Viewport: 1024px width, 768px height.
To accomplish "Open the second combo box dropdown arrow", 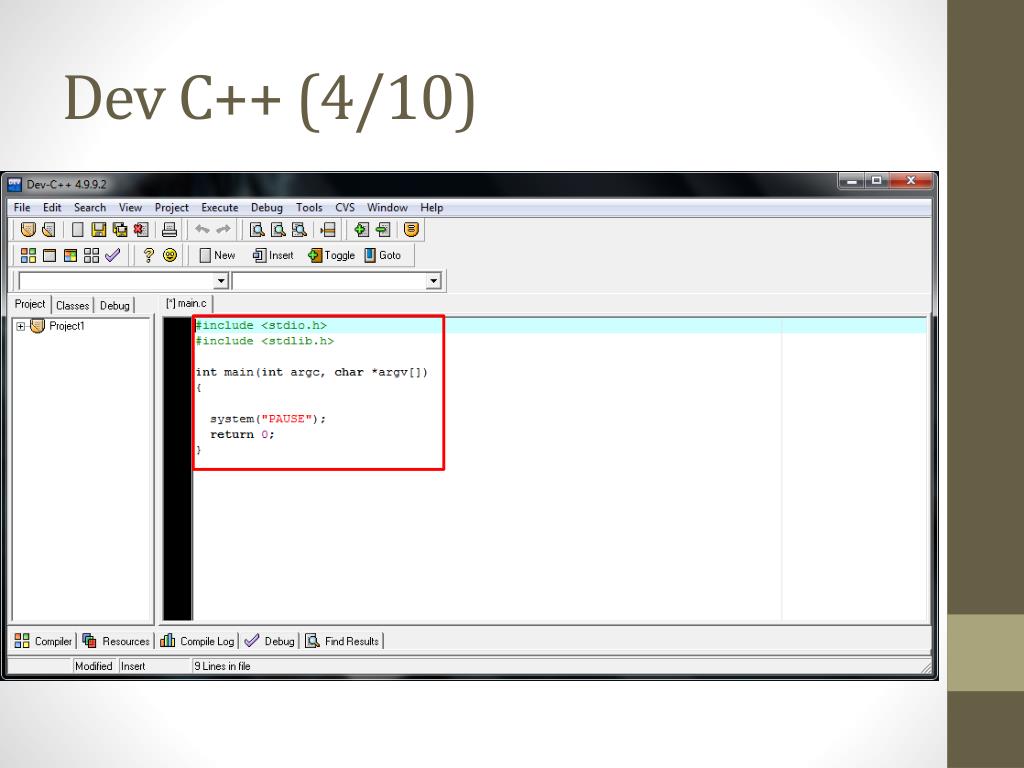I will coord(433,281).
